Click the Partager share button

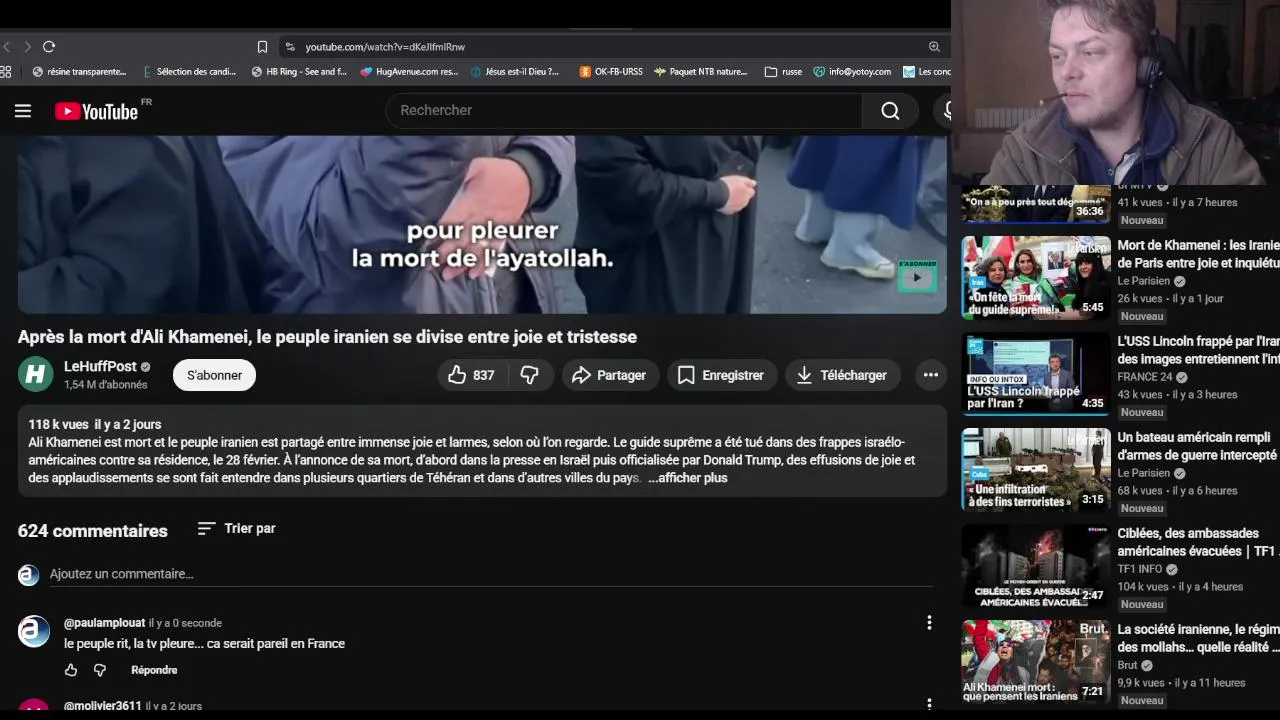(x=609, y=375)
